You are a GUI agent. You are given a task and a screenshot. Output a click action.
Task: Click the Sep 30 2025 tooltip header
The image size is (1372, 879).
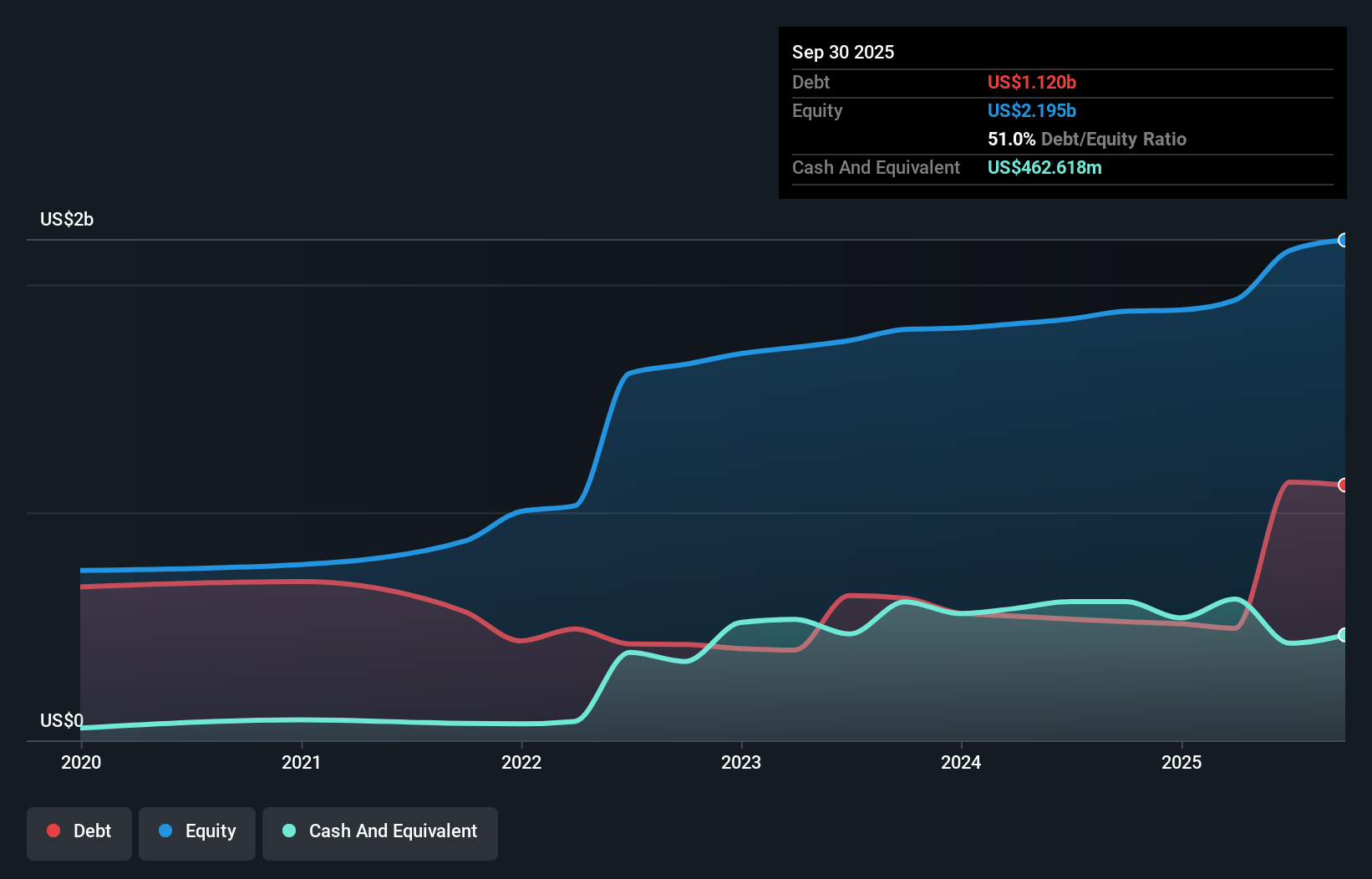(843, 52)
